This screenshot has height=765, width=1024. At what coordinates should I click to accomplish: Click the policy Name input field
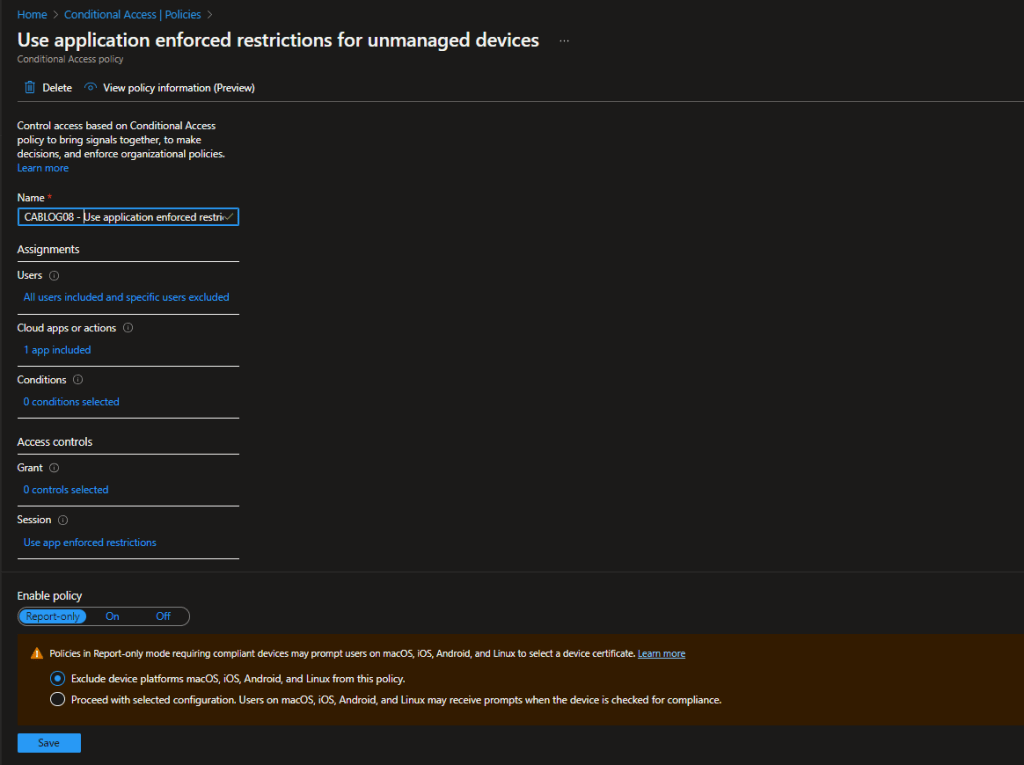click(x=128, y=217)
